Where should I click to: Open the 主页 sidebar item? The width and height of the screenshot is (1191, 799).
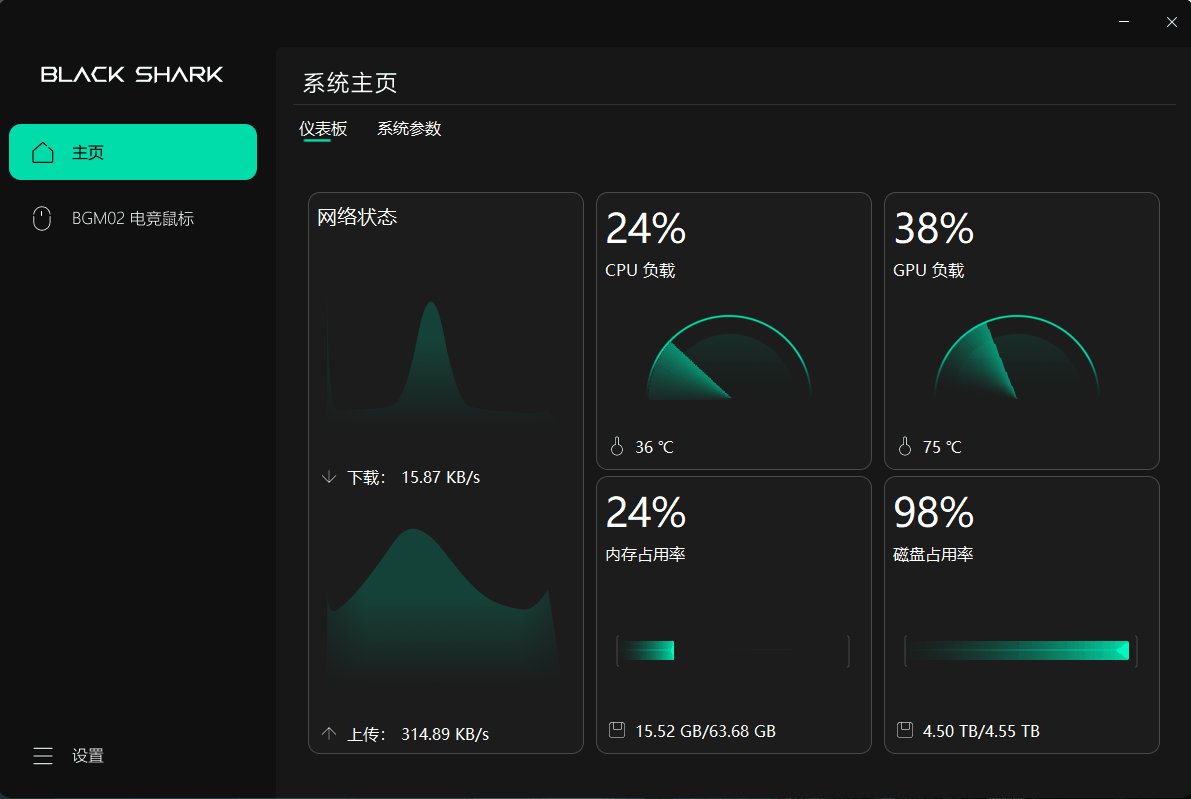133,152
